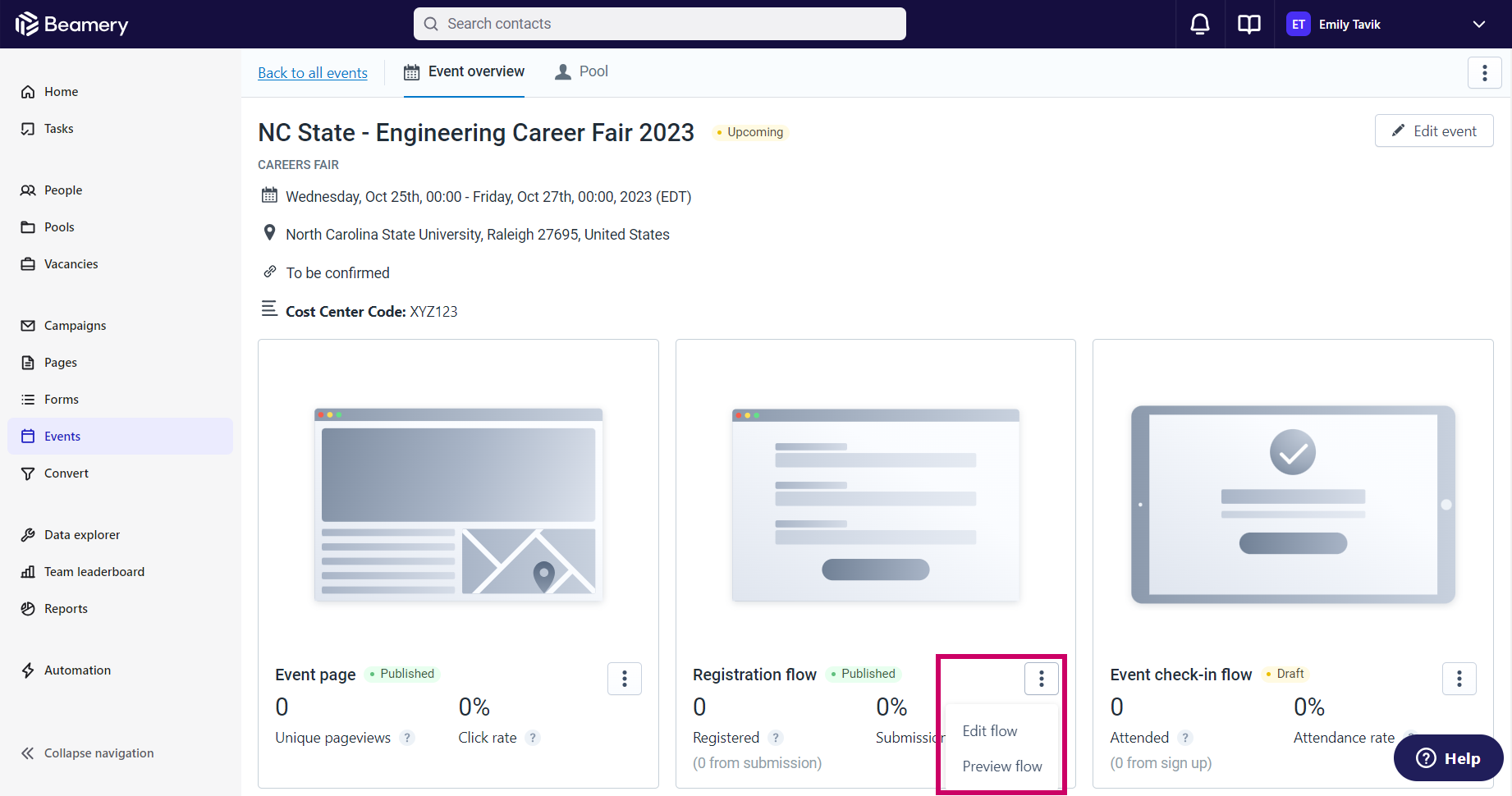Click the calendar date icon

(269, 195)
